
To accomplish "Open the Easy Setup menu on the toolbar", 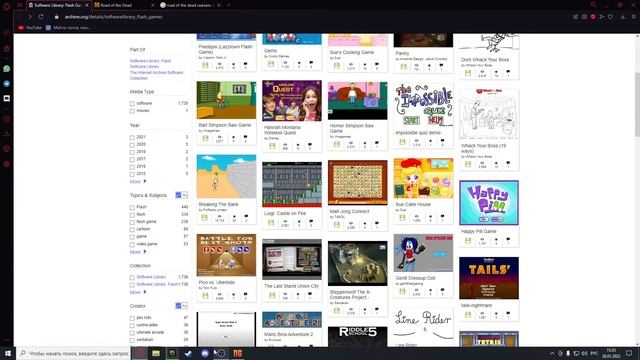I will click(633, 17).
